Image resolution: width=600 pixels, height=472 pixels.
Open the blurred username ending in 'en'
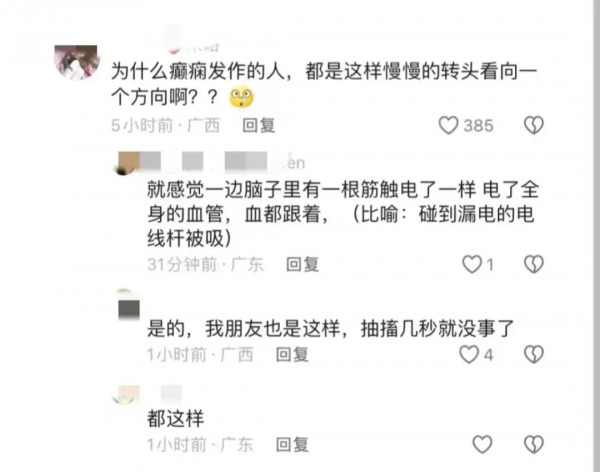(x=222, y=162)
